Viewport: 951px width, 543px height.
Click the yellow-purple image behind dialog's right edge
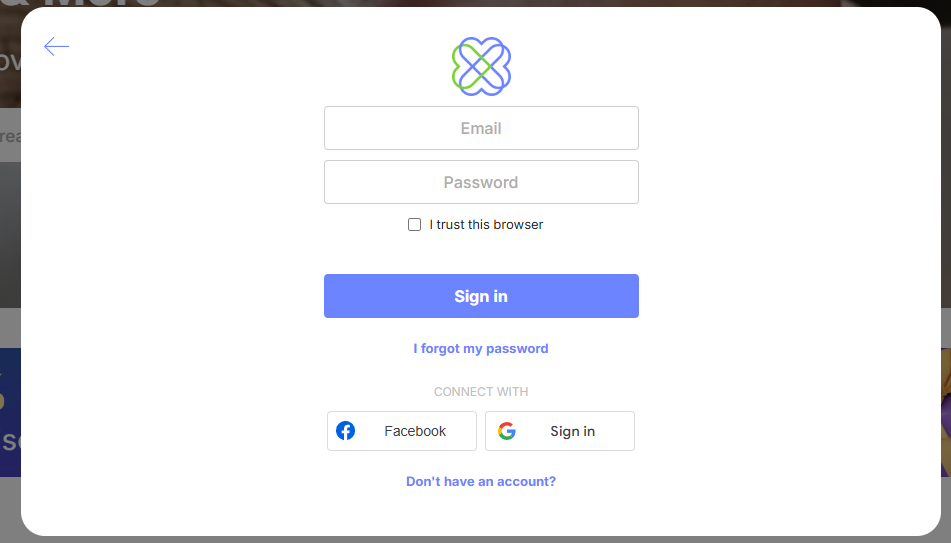tap(946, 412)
